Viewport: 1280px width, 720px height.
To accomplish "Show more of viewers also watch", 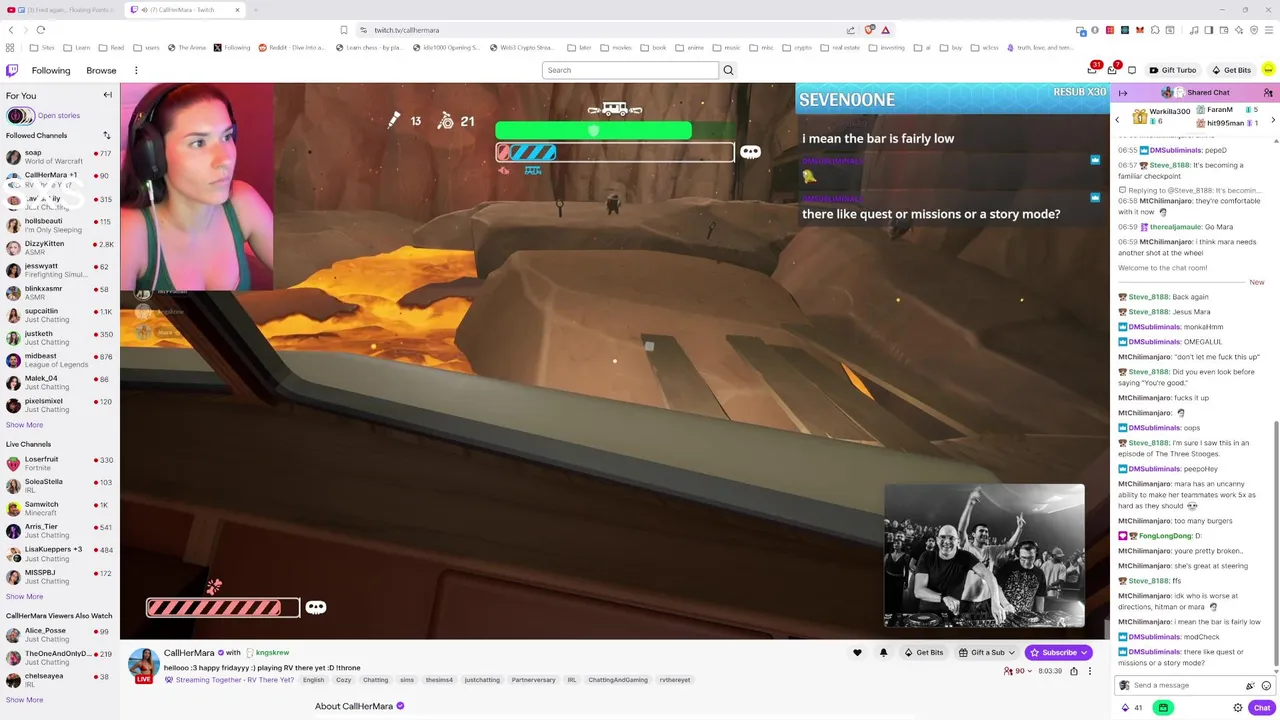I will point(24,700).
